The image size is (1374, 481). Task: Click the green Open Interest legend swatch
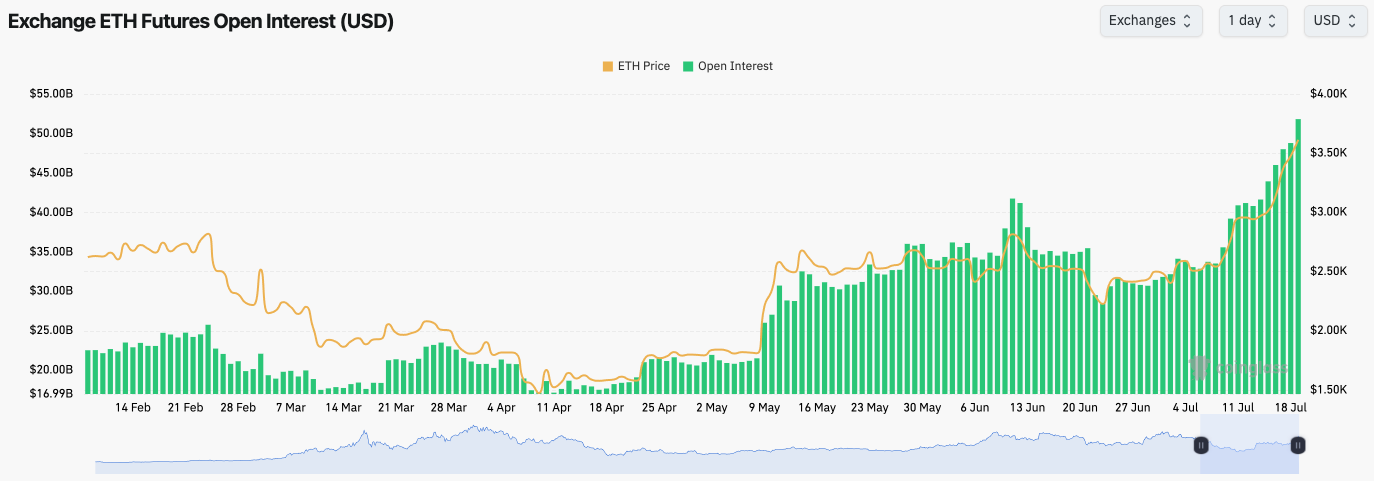tap(689, 66)
